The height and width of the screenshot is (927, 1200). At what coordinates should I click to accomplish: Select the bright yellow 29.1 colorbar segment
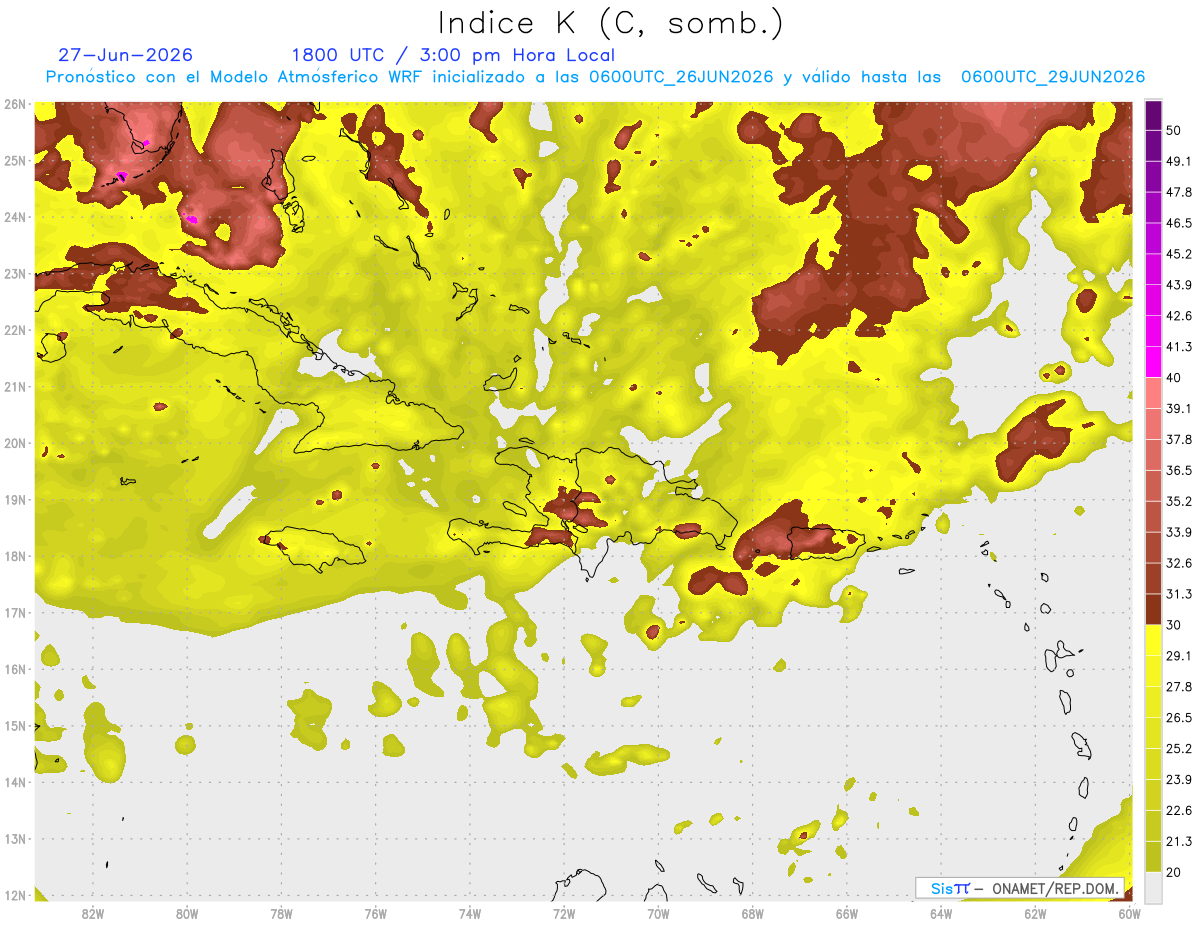click(1154, 640)
